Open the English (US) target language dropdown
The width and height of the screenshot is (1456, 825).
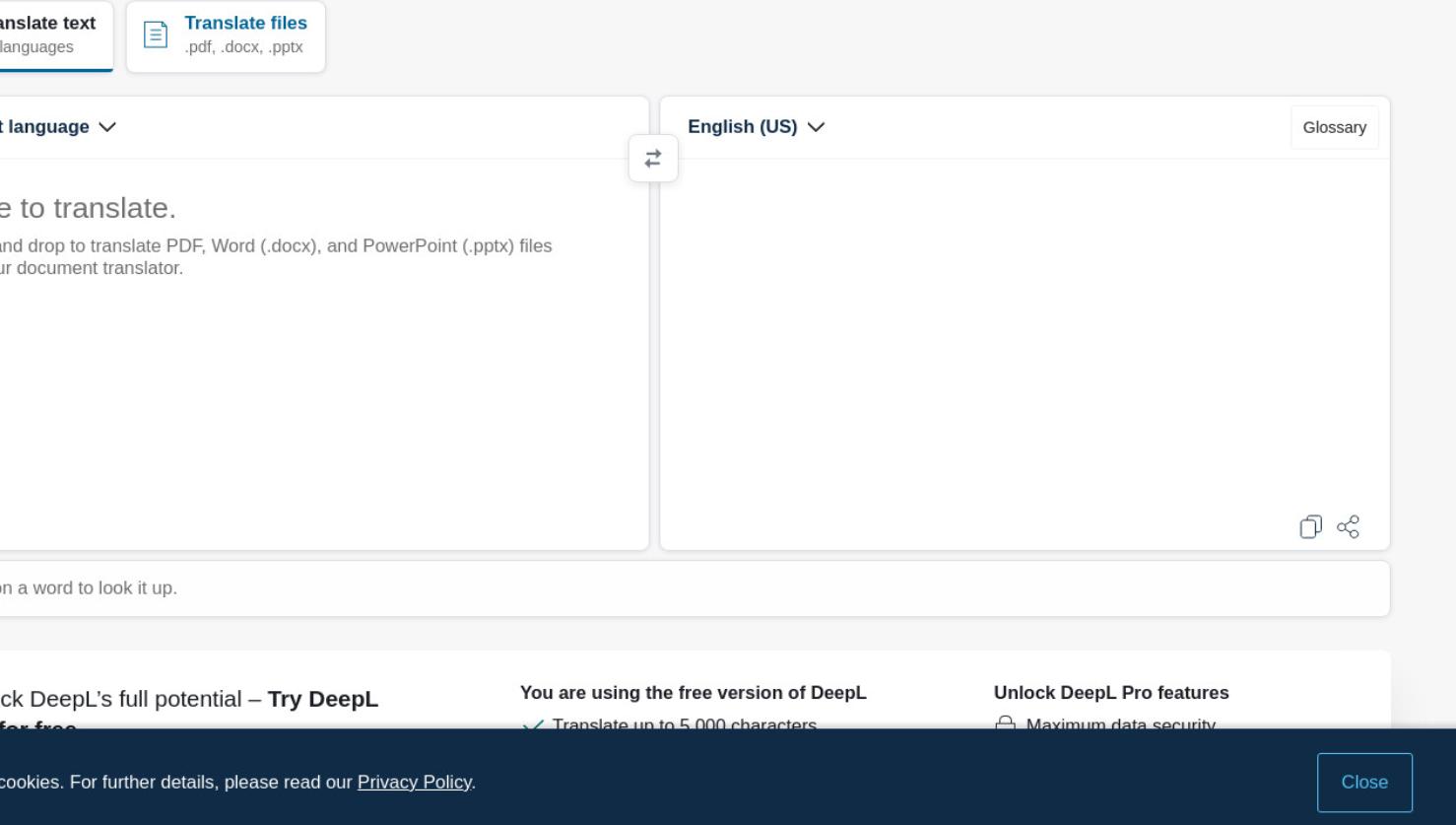[756, 127]
